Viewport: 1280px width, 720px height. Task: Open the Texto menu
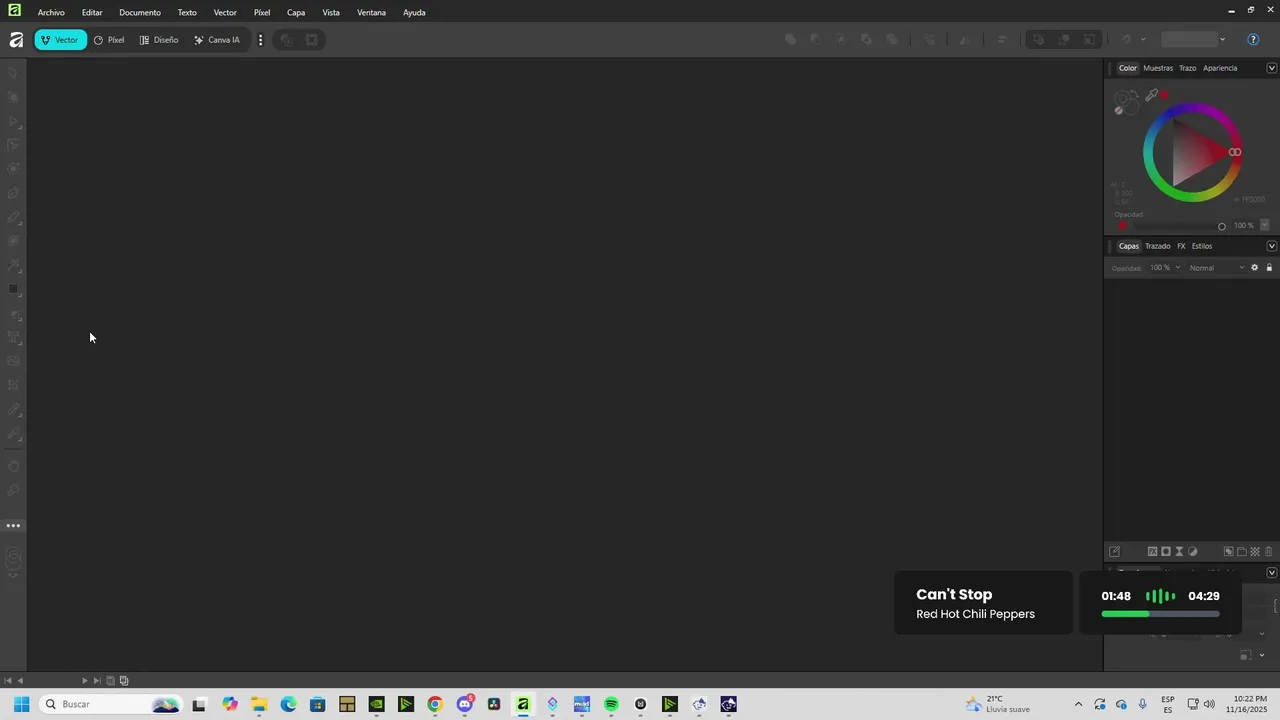(x=187, y=12)
